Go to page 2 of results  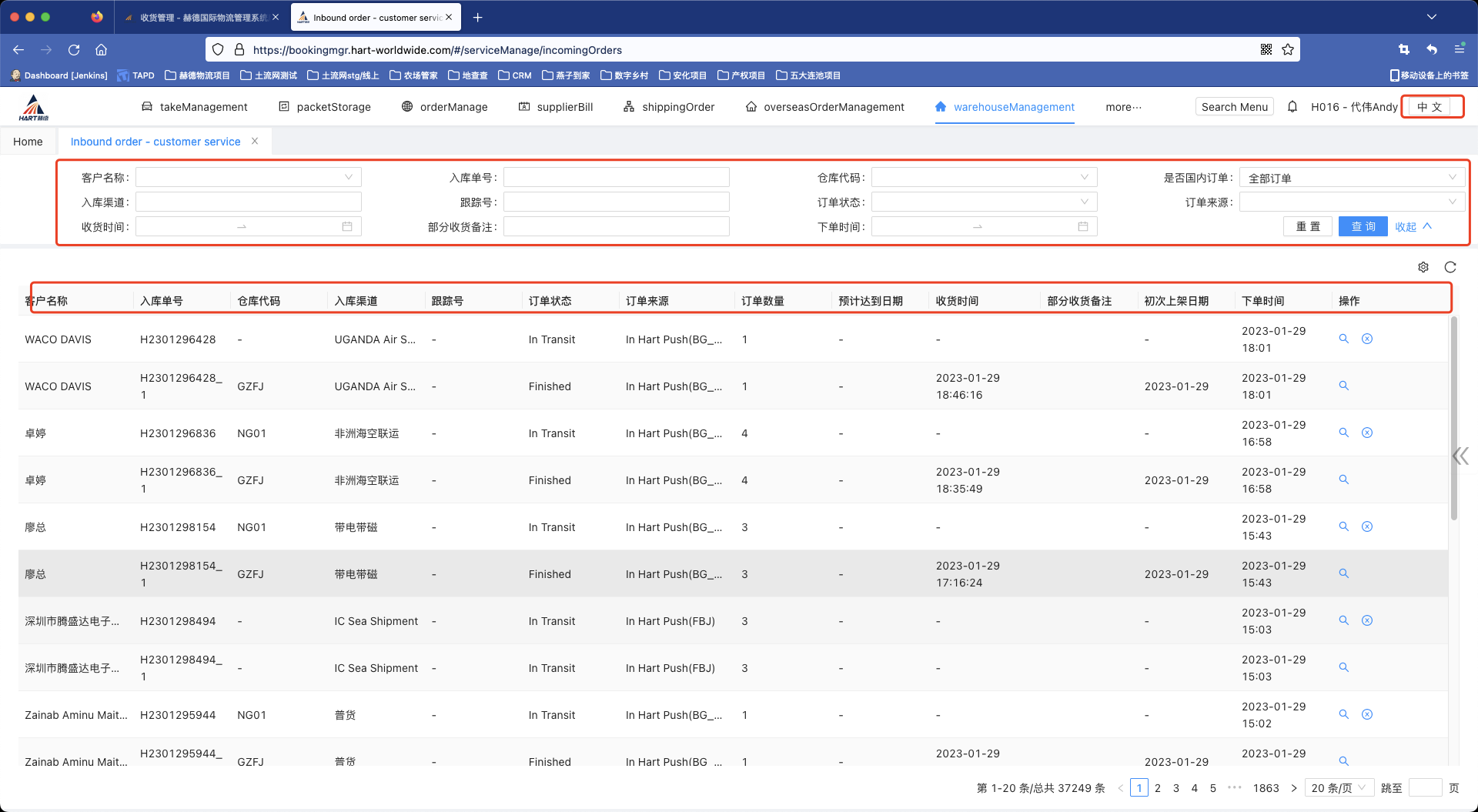tap(1157, 788)
